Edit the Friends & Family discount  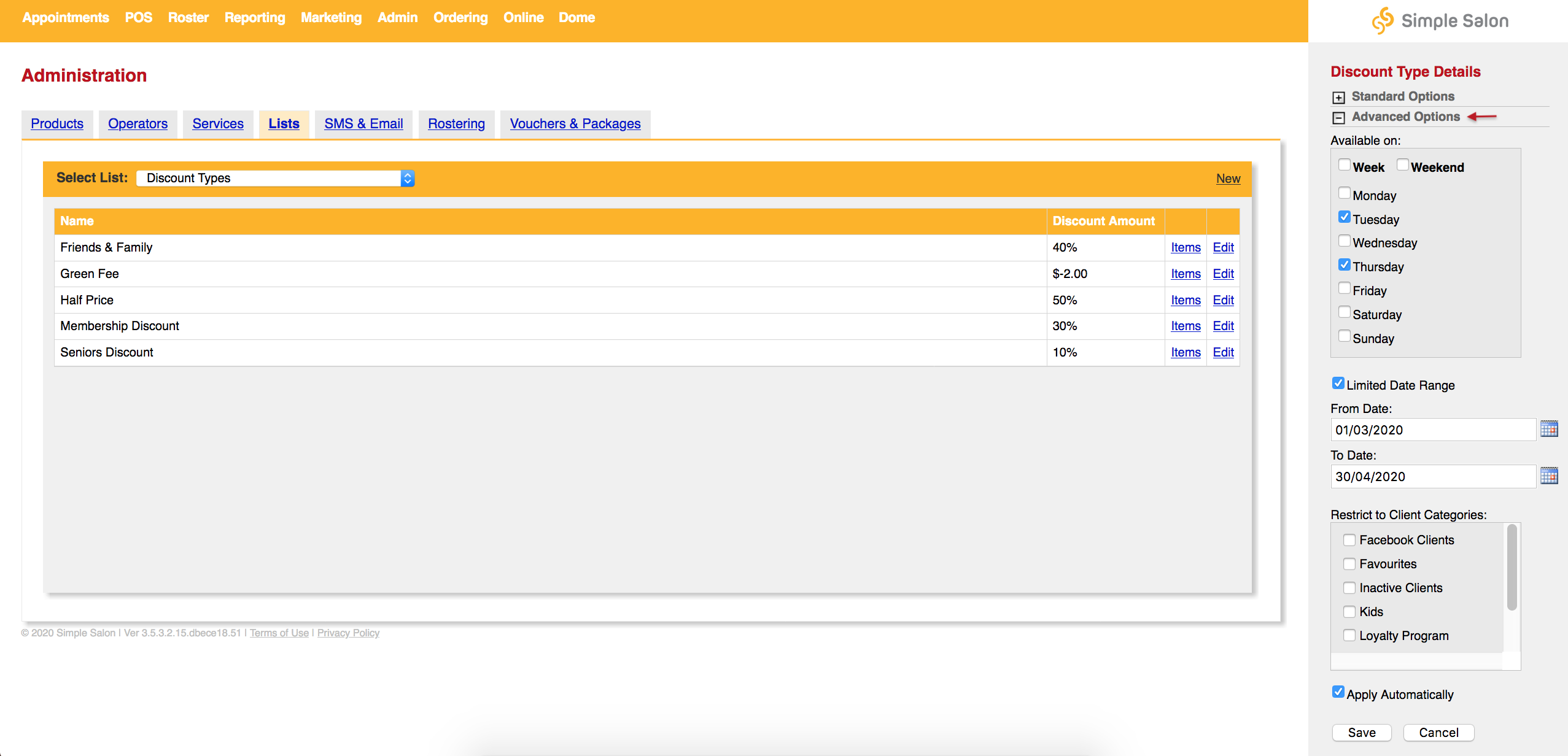pyautogui.click(x=1224, y=247)
